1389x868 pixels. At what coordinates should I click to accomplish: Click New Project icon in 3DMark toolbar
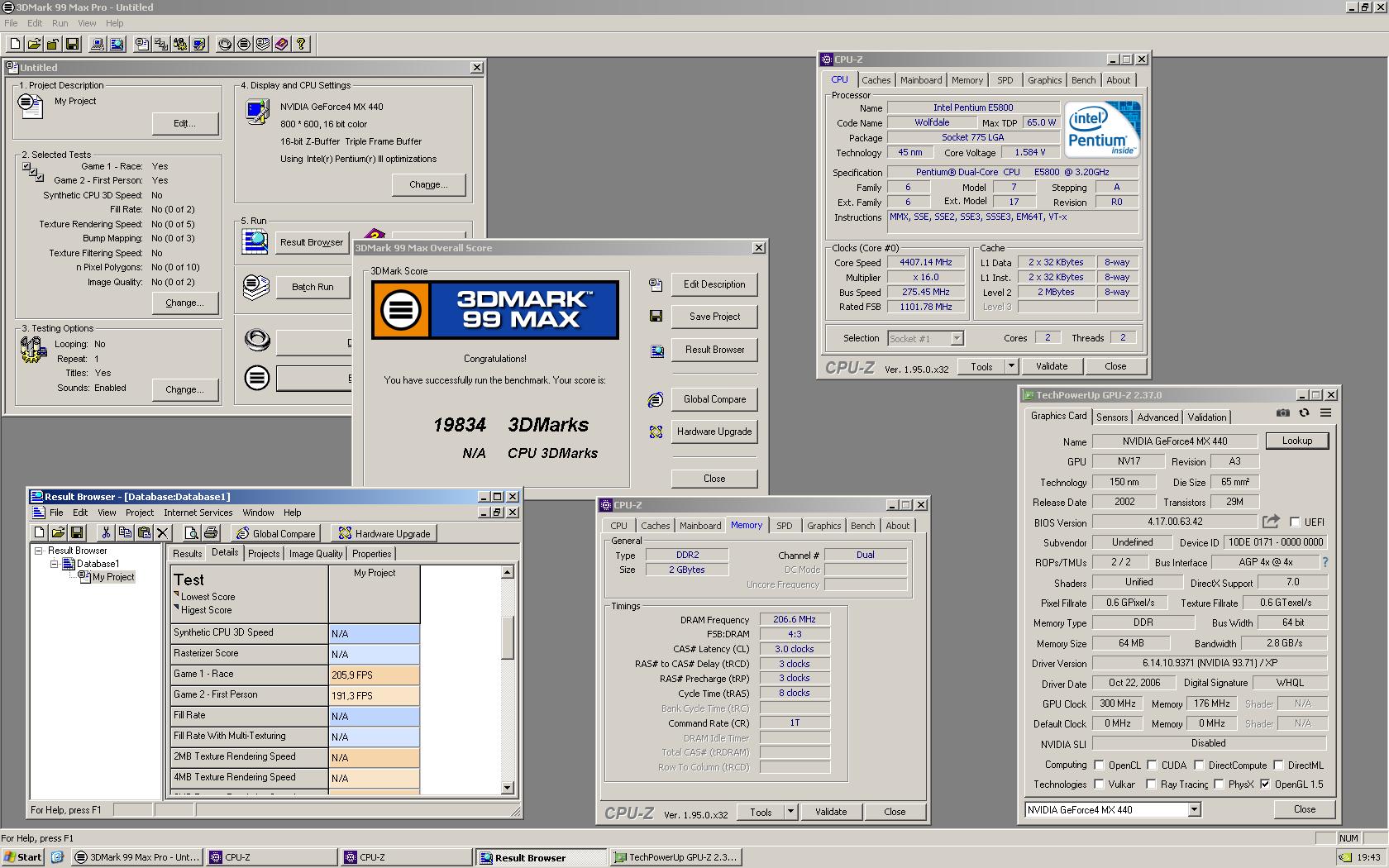pos(16,44)
